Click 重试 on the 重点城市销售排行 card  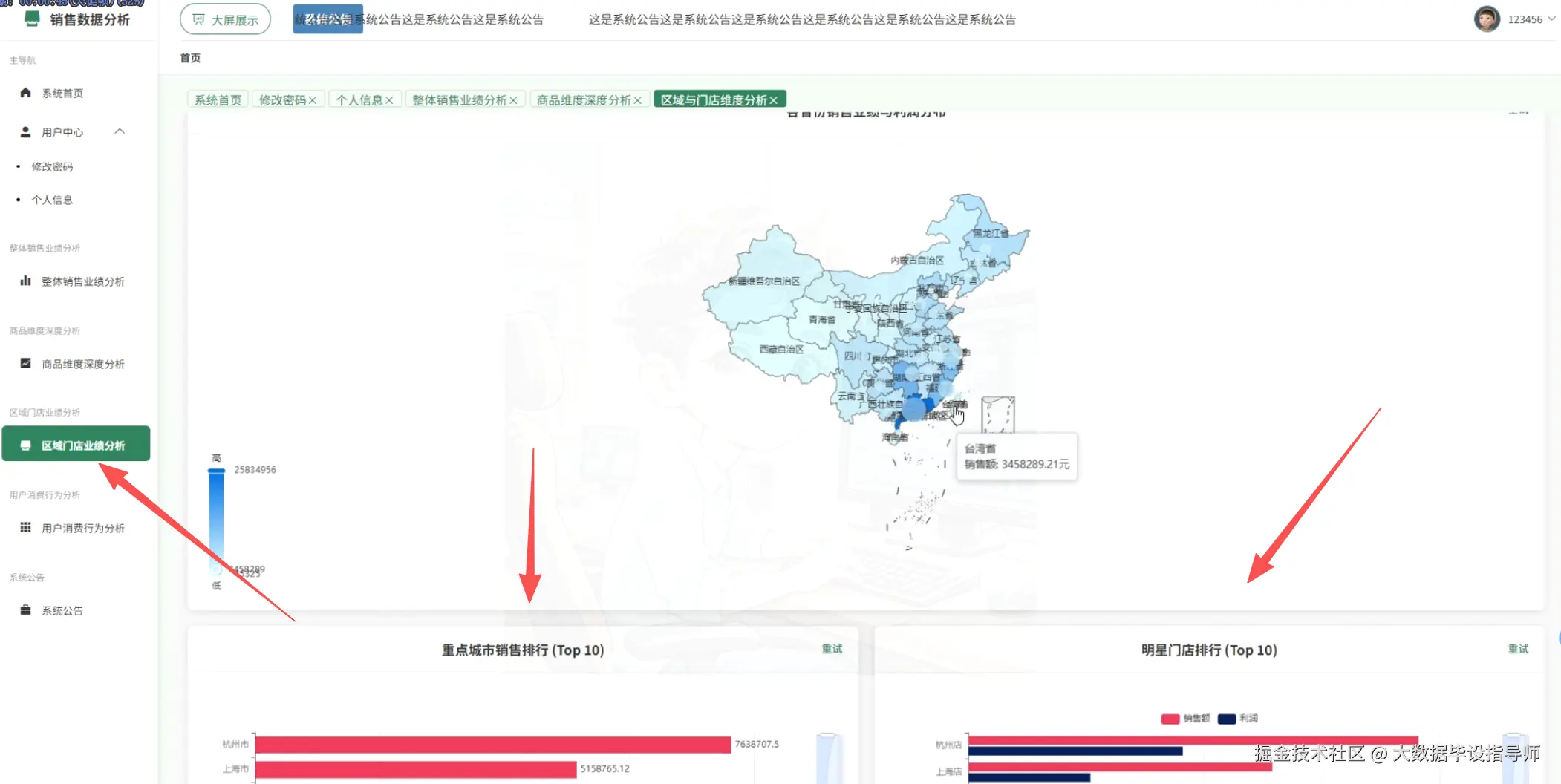pos(832,649)
